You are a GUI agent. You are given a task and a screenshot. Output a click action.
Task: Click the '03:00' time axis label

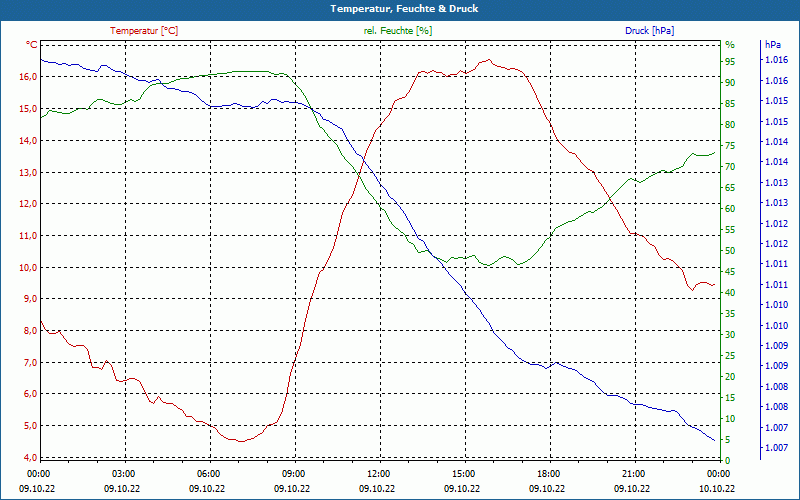tap(122, 474)
